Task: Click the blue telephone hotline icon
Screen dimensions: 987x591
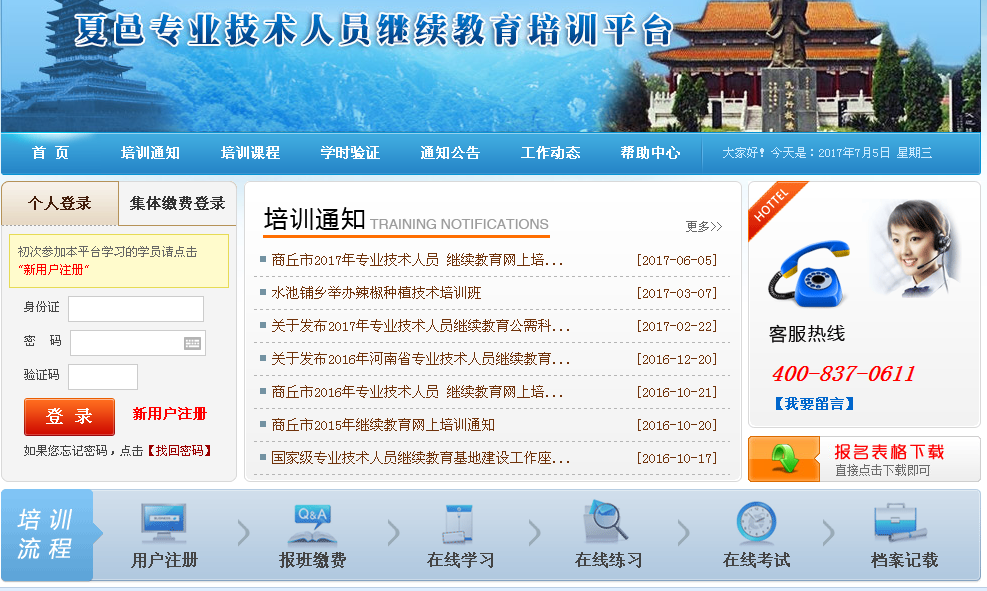Action: point(808,272)
